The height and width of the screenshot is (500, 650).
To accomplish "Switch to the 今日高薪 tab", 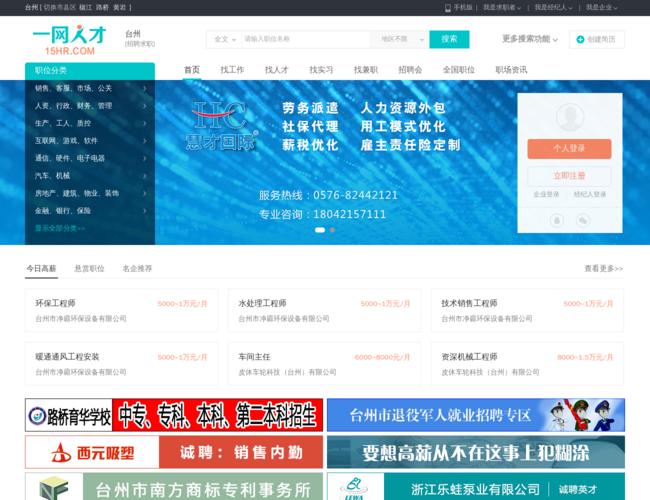I will [x=41, y=269].
